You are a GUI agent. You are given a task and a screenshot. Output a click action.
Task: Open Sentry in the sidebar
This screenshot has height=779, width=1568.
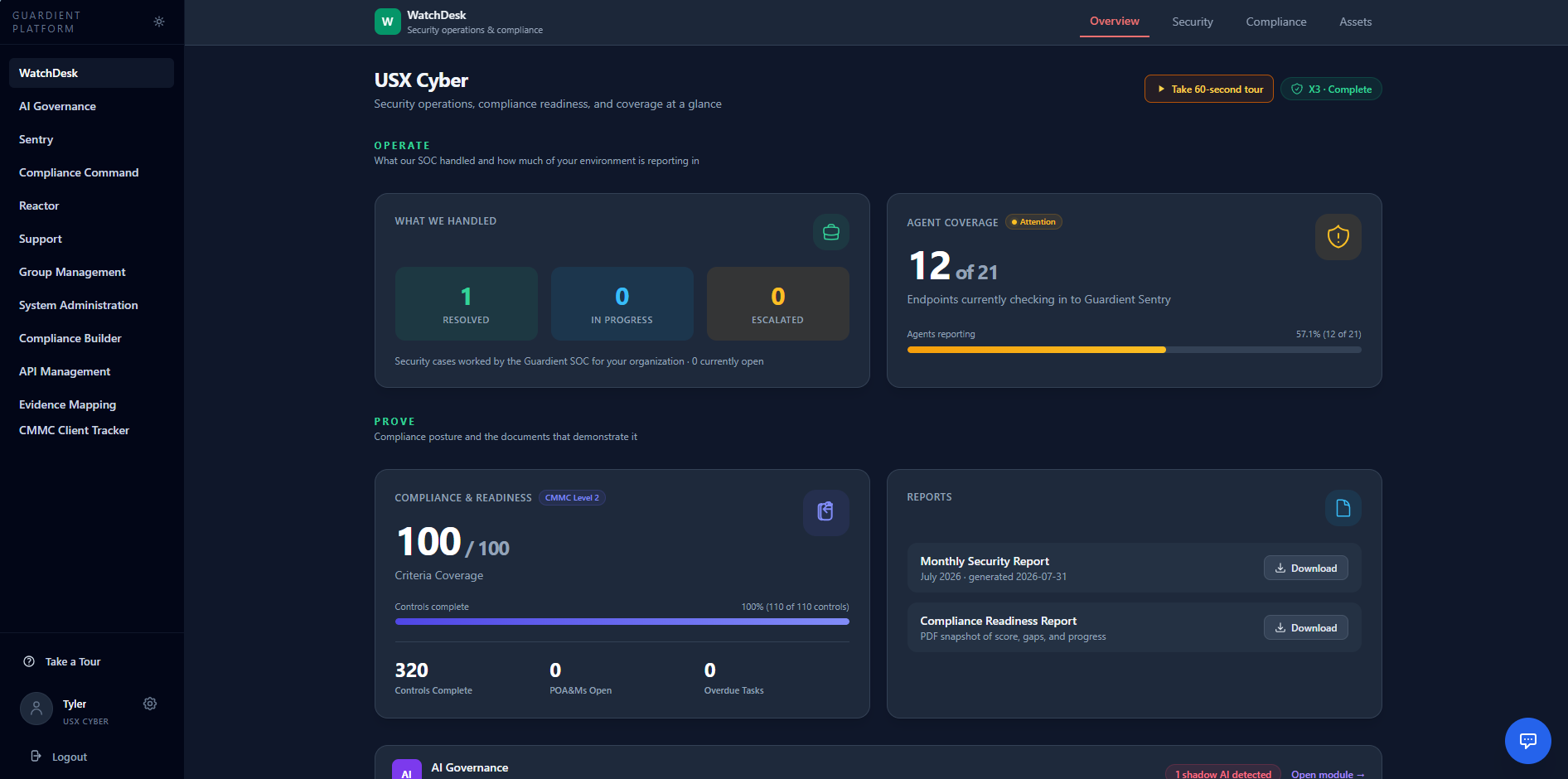pos(91,139)
